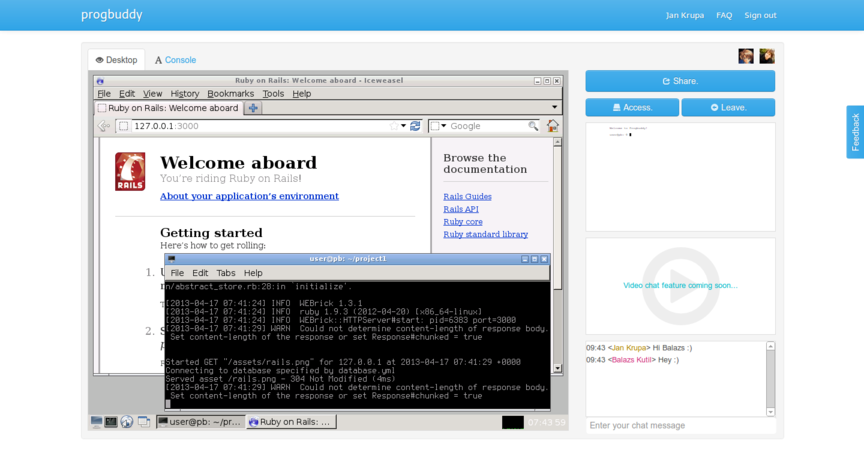
Task: Open Iceweasel View menu
Action: [153, 94]
